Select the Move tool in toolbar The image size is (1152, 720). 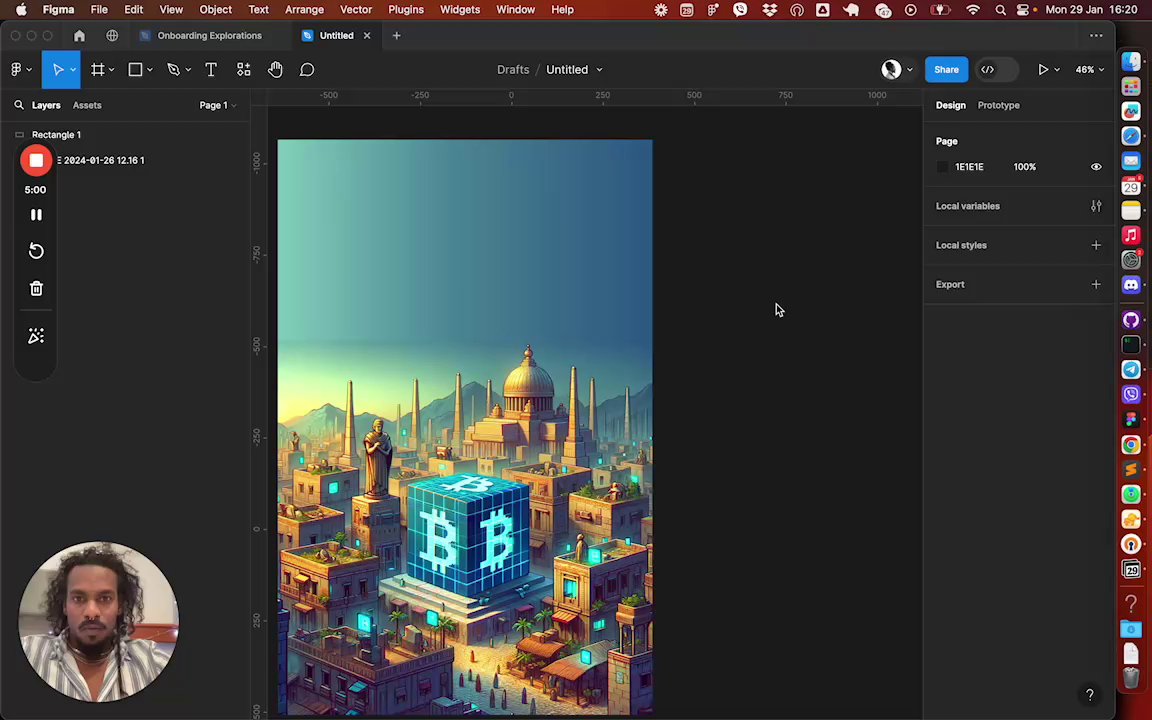57,70
